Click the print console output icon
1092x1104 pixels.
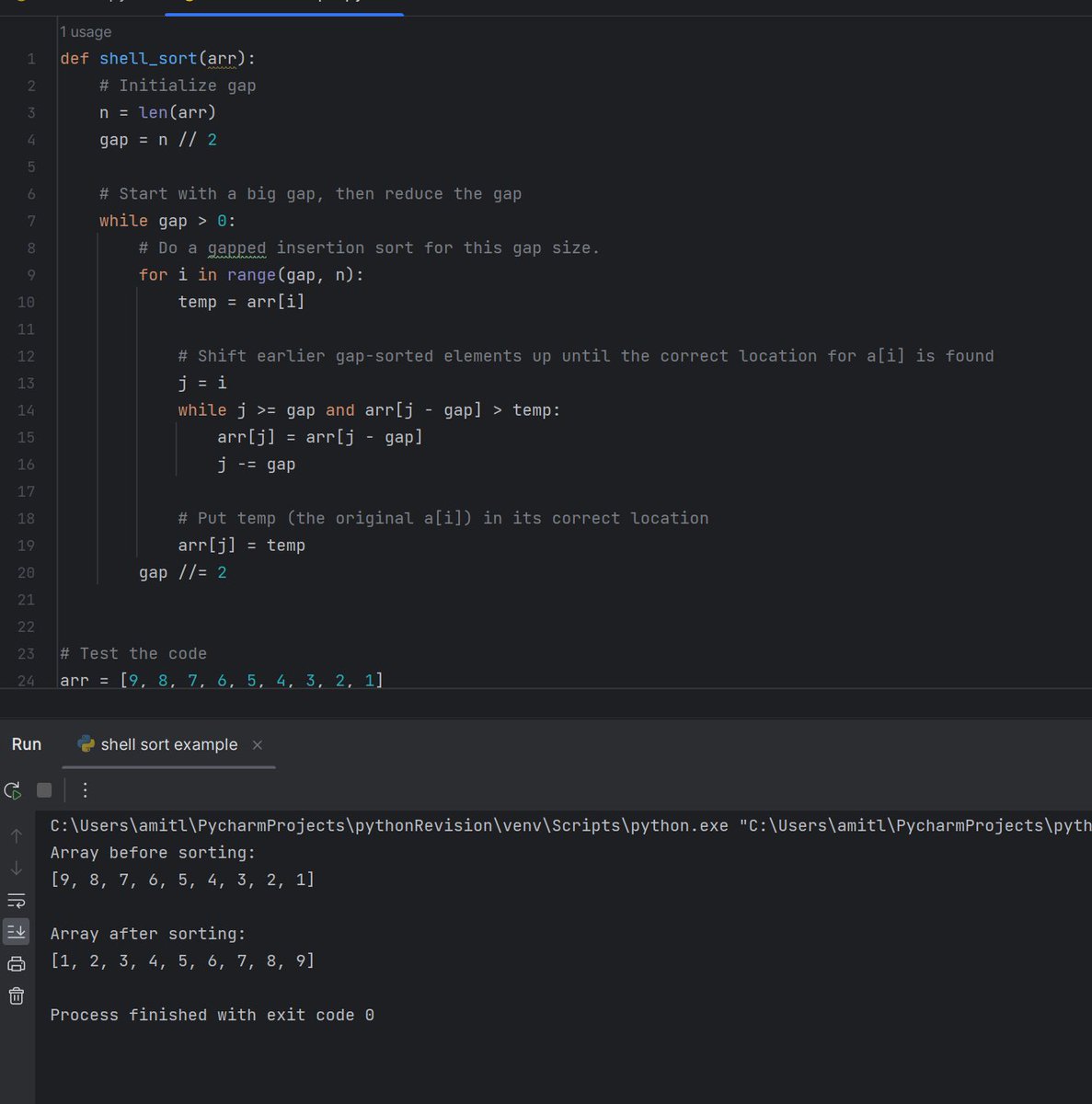pyautogui.click(x=17, y=964)
